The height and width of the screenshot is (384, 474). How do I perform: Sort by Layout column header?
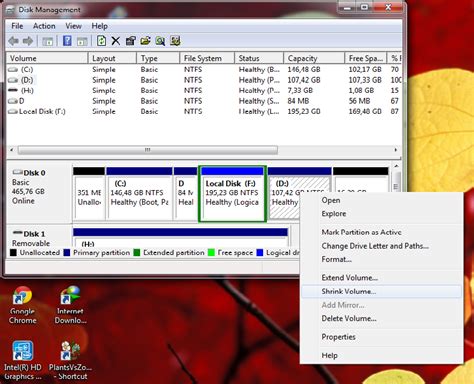tap(112, 58)
